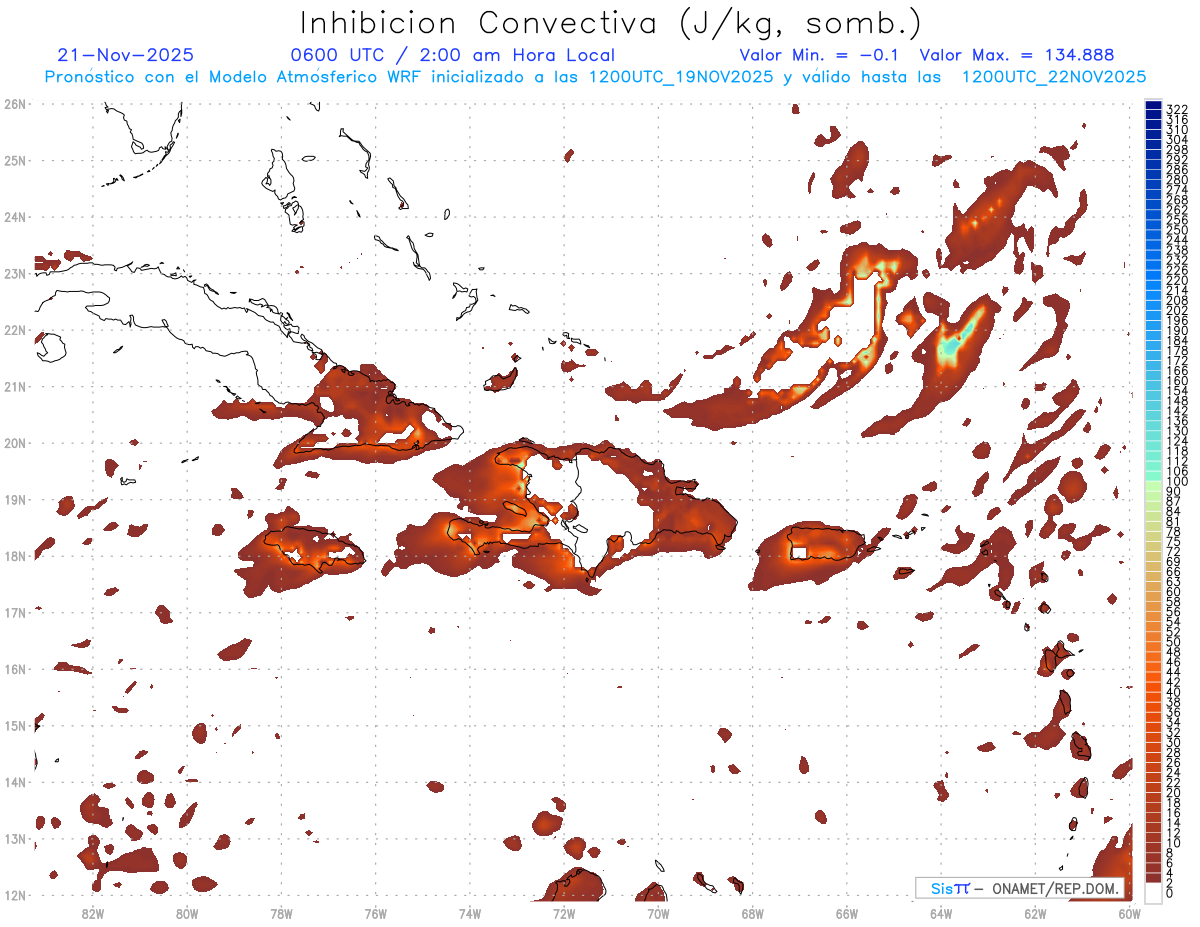Click the 12N latitude label
This screenshot has height=927, width=1200.
click(15, 895)
